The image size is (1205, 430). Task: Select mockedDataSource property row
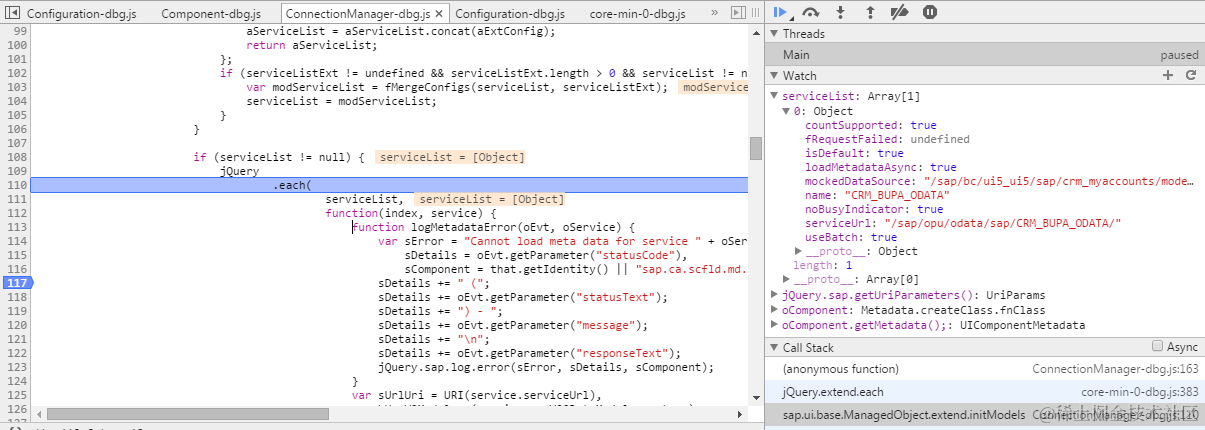[999, 181]
